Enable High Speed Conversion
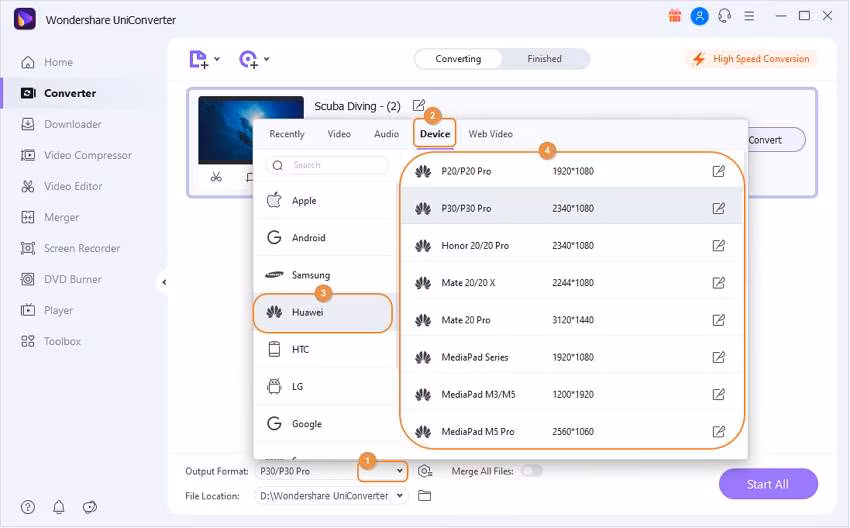This screenshot has width=850, height=528. click(751, 59)
